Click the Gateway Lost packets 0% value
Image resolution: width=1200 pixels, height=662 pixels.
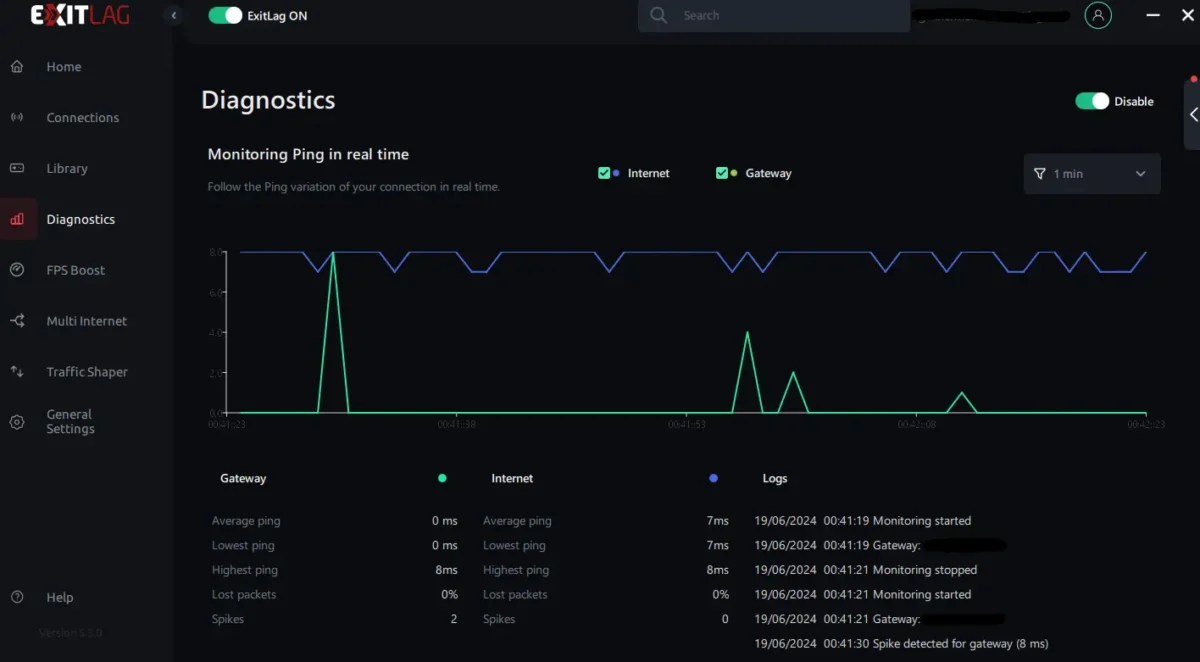tap(449, 594)
